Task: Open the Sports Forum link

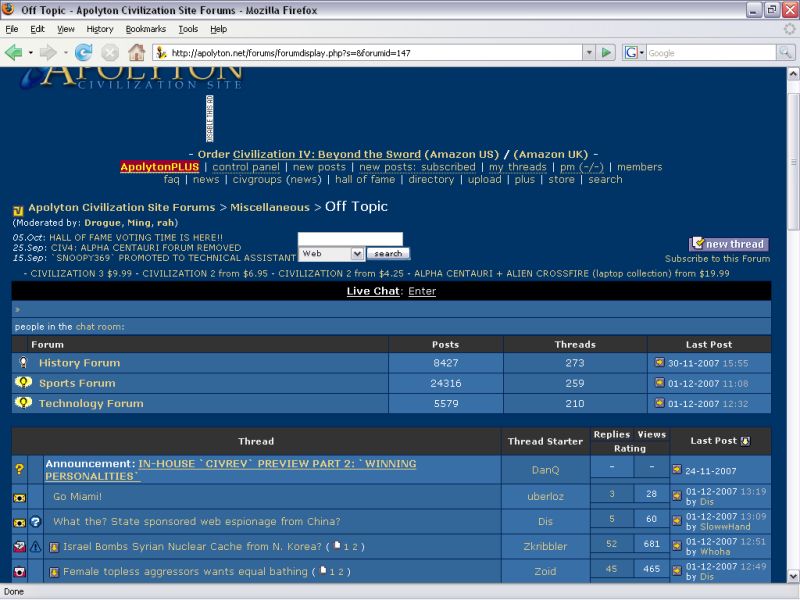Action: pyautogui.click(x=77, y=383)
